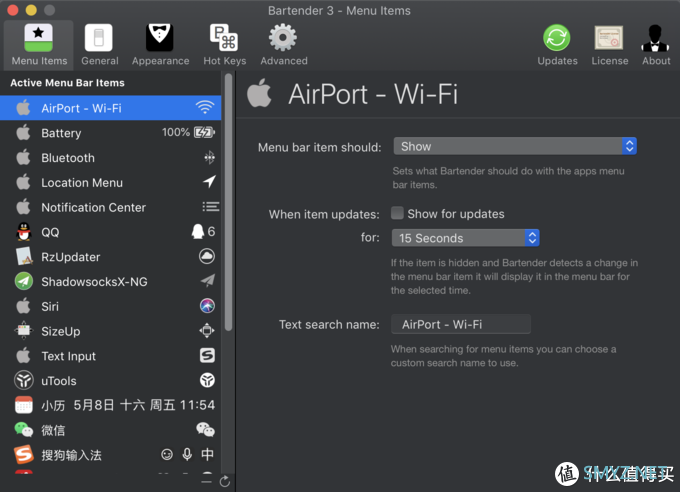680x492 pixels.
Task: Click the Text search name field
Action: click(461, 324)
